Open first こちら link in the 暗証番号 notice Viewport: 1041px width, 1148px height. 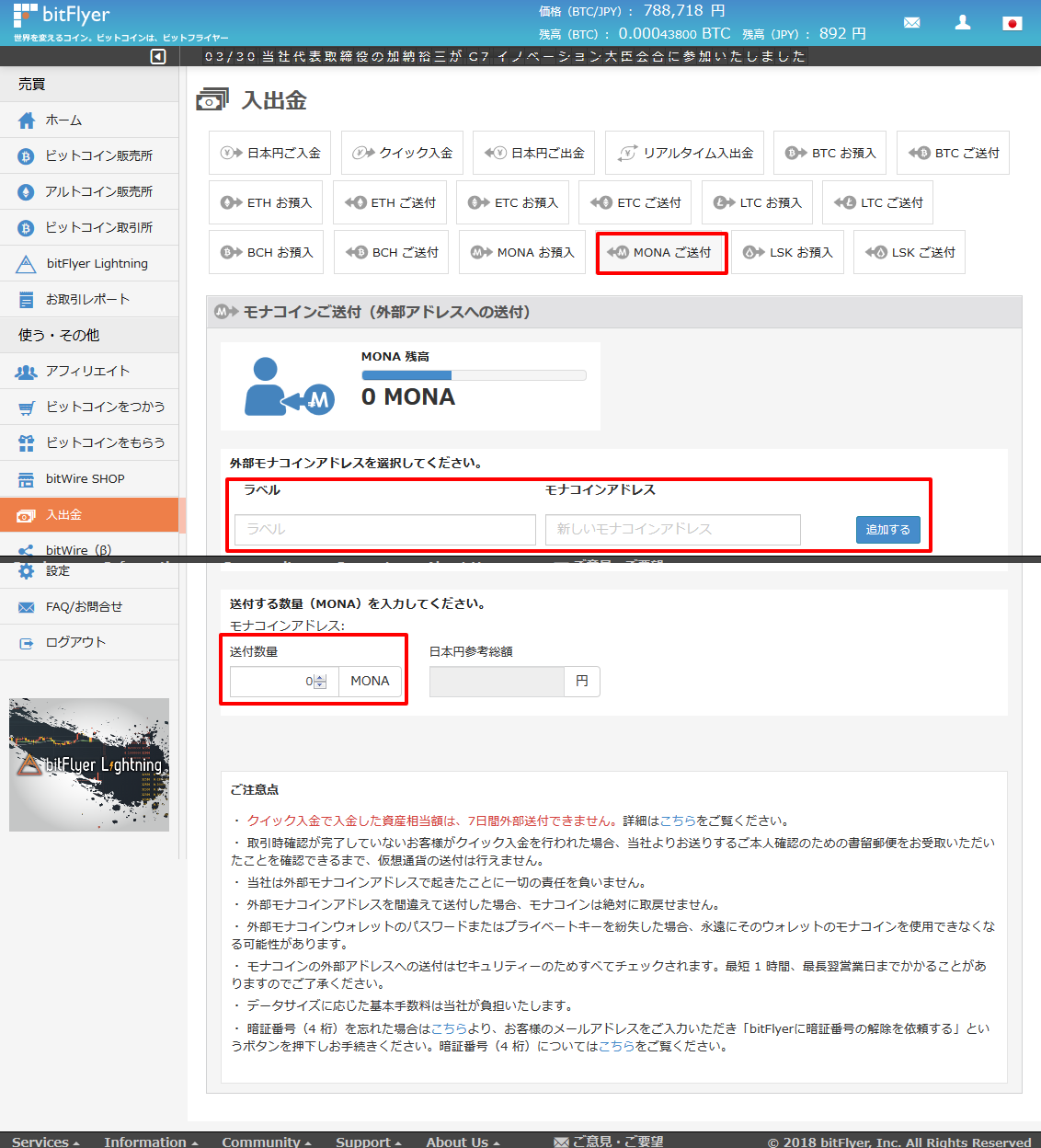[x=449, y=1028]
